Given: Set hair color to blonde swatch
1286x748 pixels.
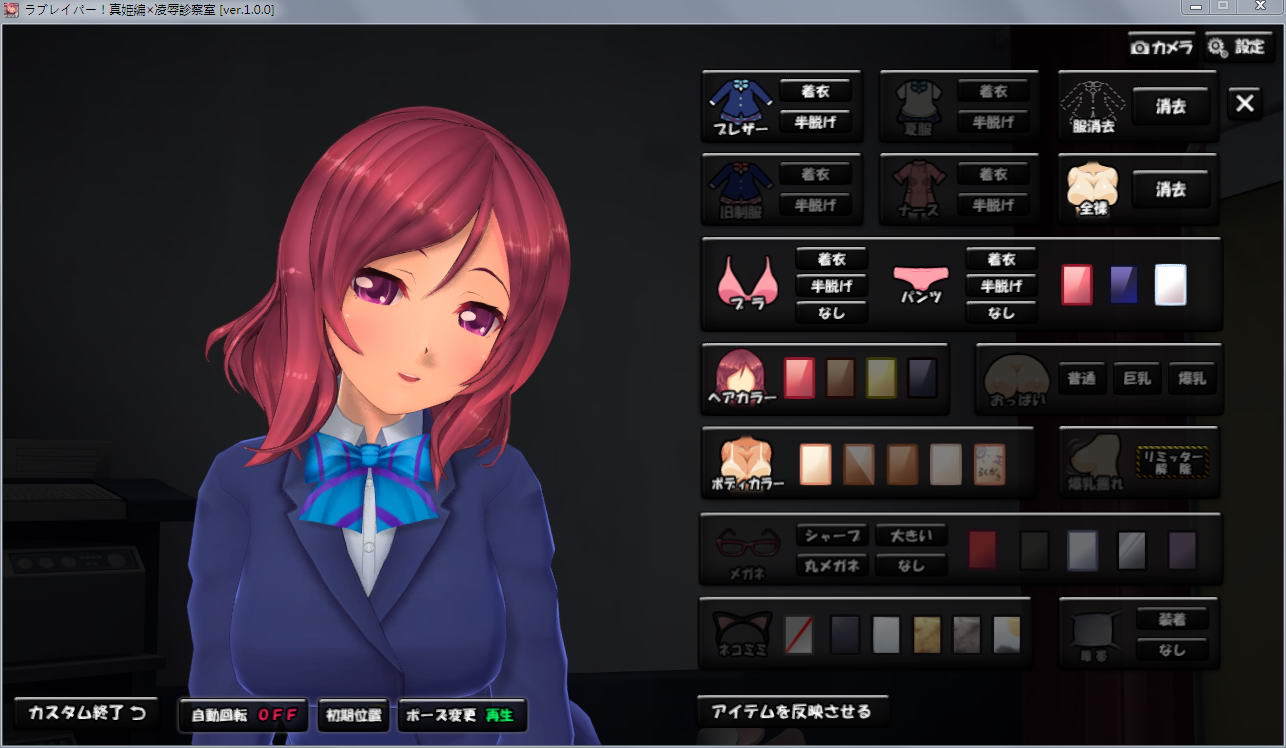Looking at the screenshot, I should tap(881, 378).
